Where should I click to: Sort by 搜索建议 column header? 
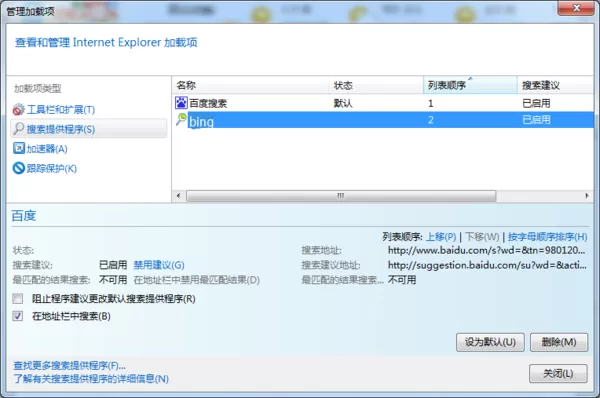click(556, 85)
